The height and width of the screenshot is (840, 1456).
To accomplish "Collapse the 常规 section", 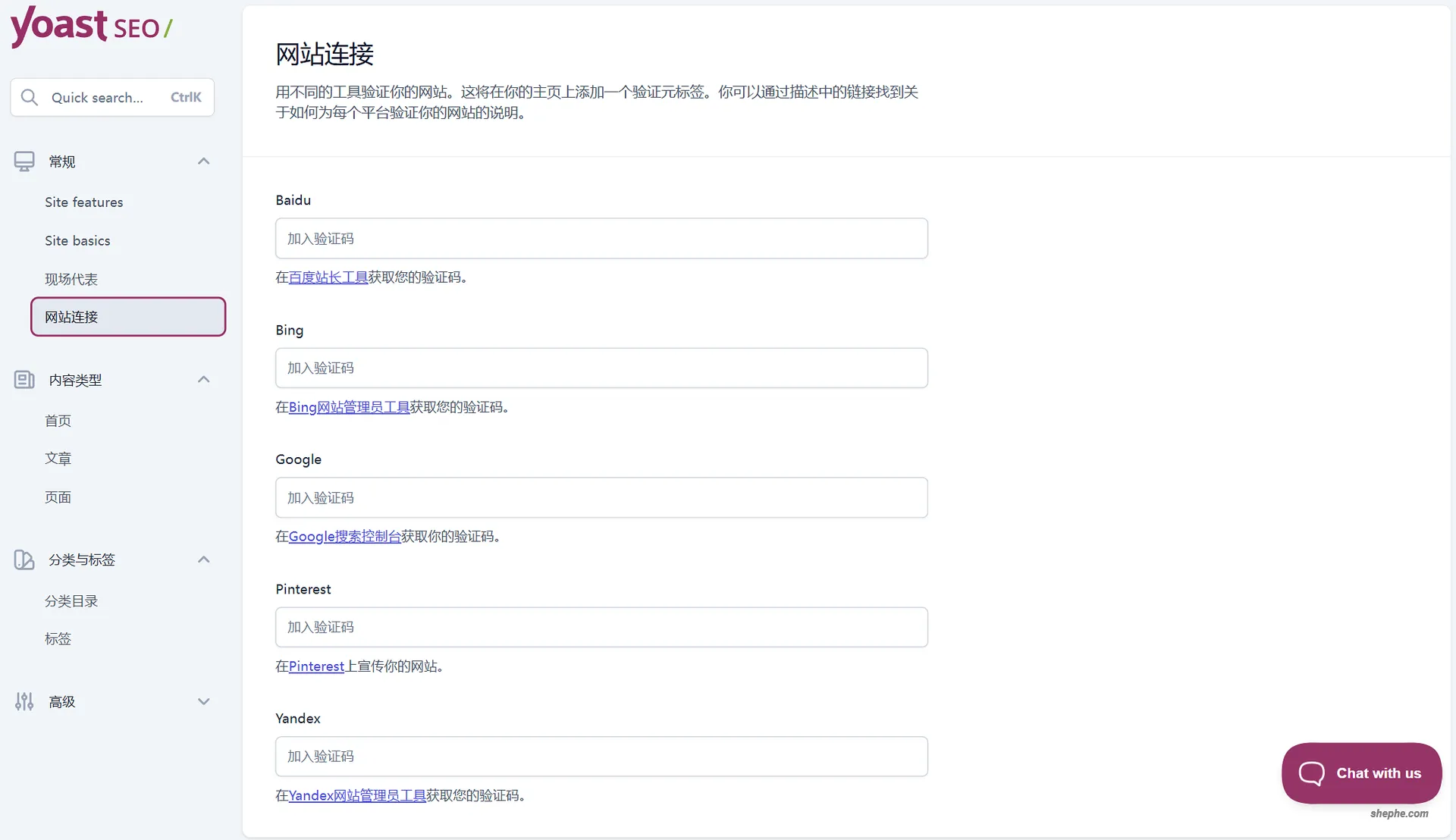I will [203, 161].
